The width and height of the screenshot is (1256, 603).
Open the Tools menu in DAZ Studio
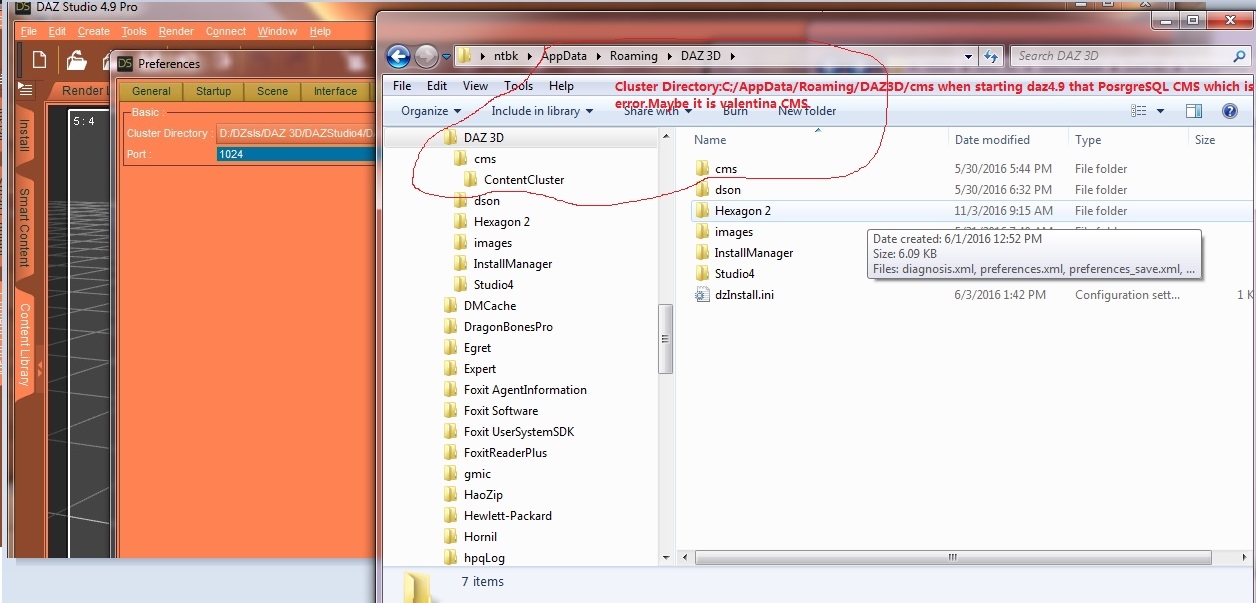pos(134,31)
